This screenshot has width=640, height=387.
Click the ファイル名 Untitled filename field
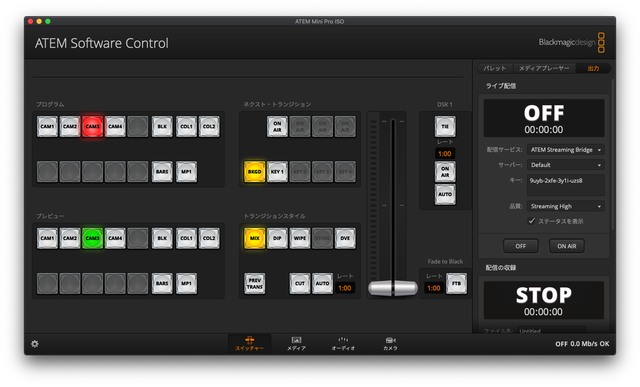551,330
